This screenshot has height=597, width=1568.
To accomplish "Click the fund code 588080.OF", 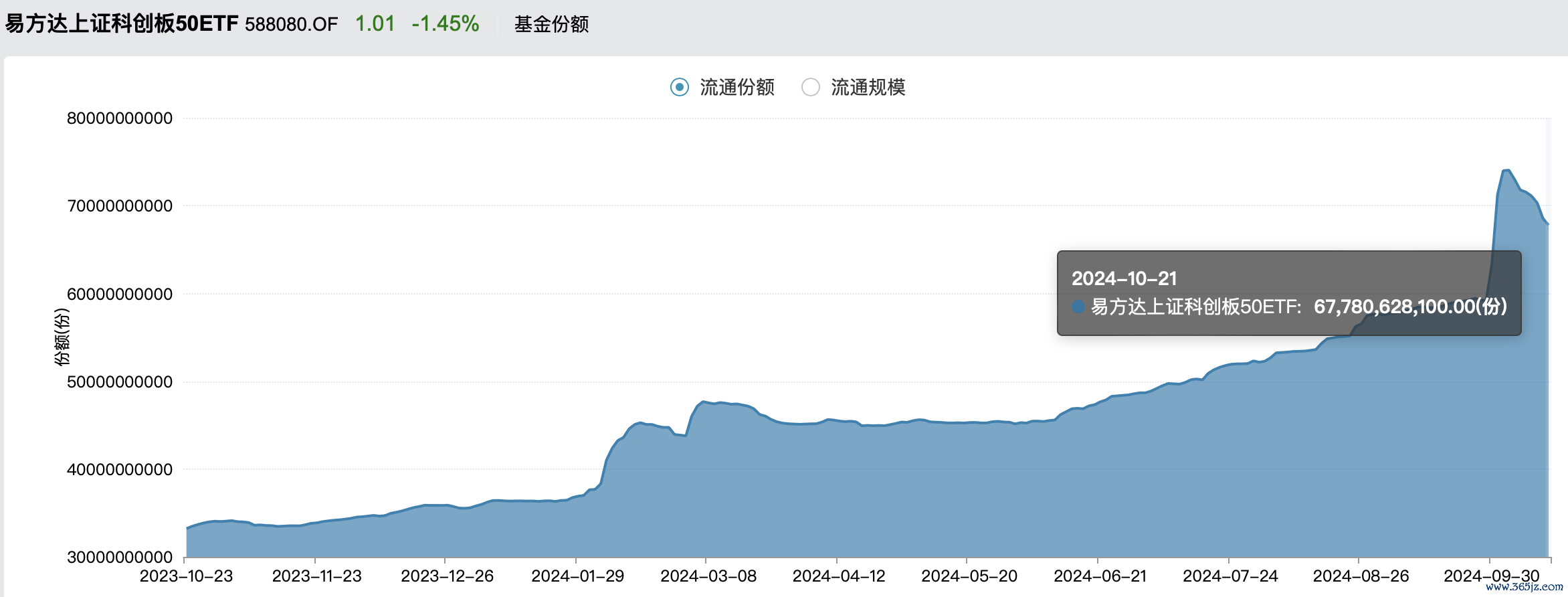I will tap(291, 25).
